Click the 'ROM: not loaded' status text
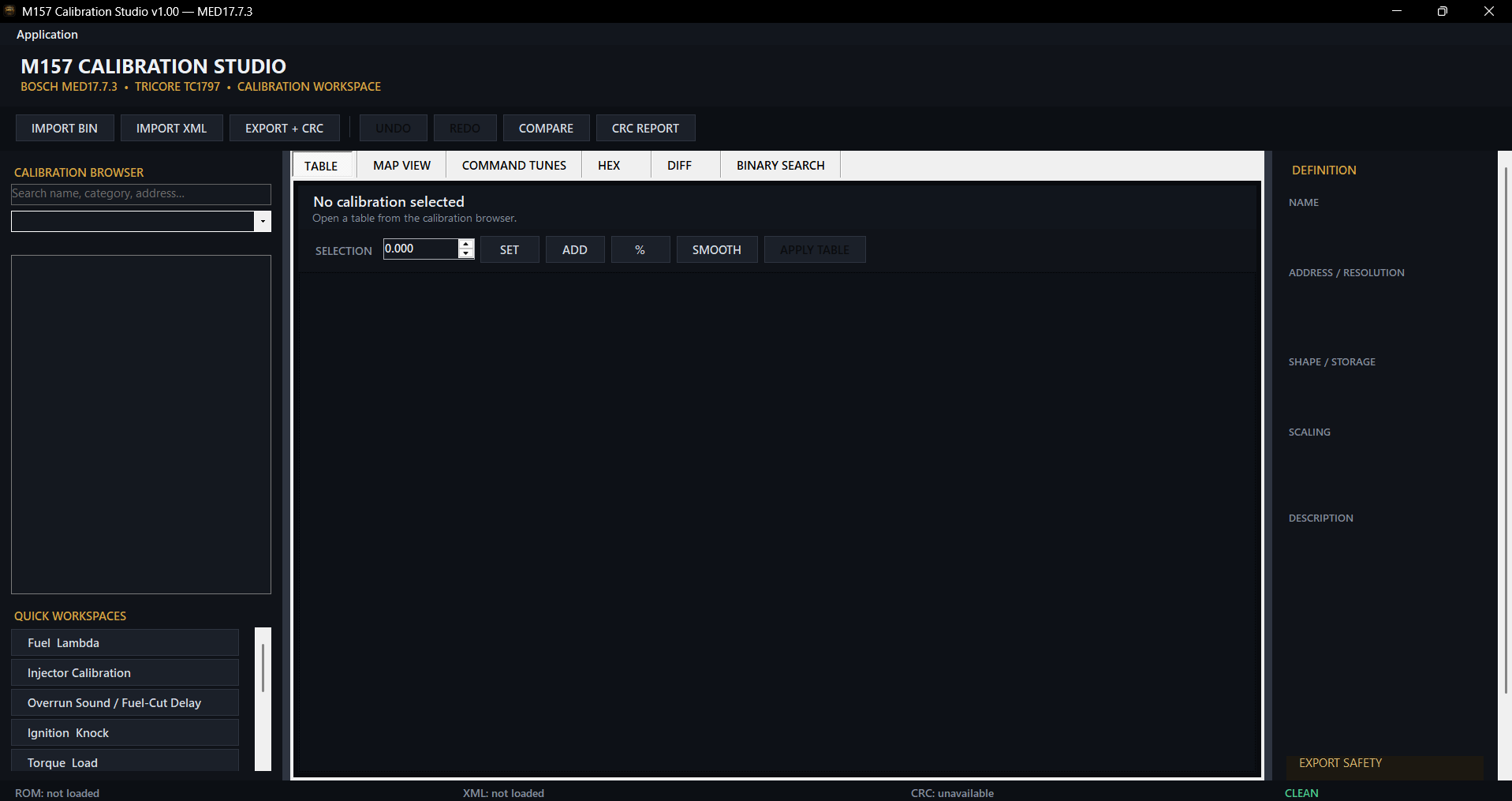1512x801 pixels. [58, 793]
